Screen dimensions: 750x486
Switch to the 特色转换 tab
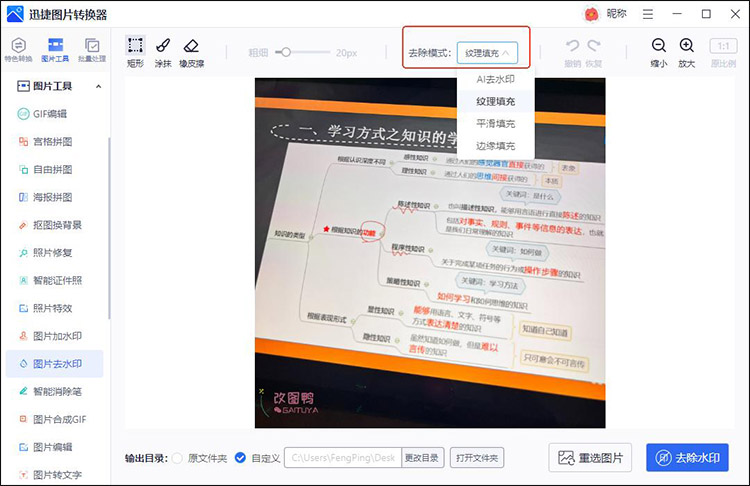[19, 50]
